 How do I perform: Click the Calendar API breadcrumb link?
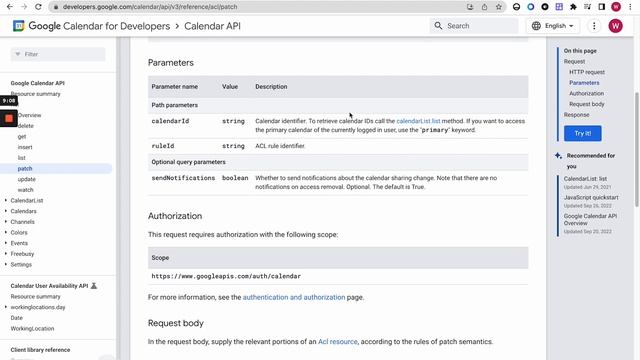[212, 26]
